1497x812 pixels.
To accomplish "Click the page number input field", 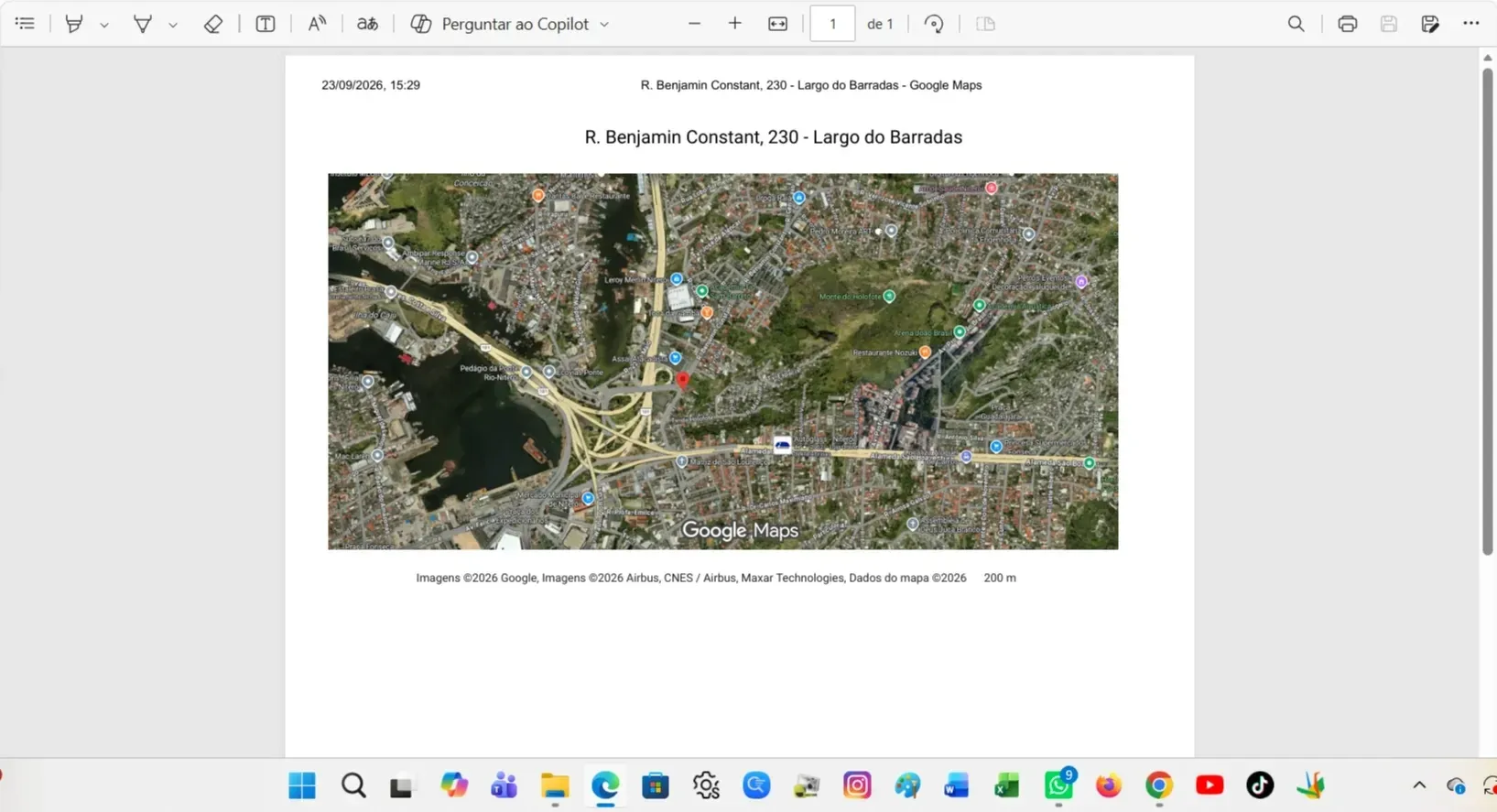I will (x=832, y=24).
